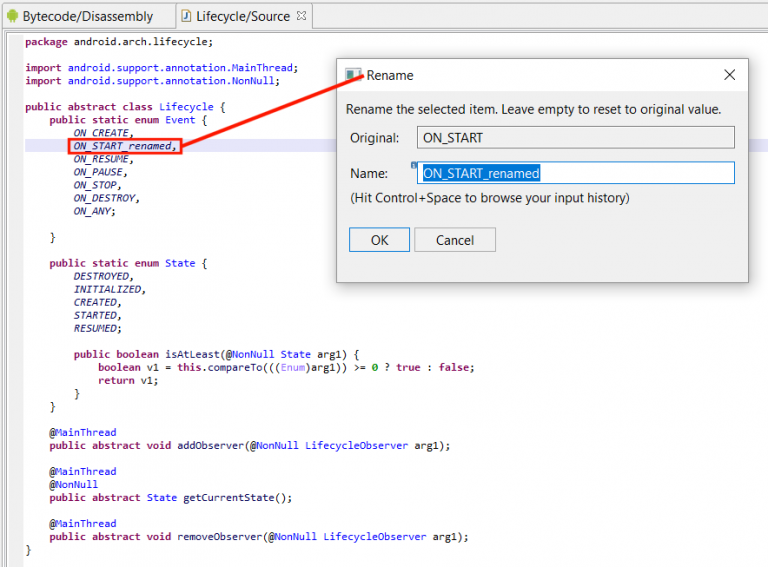
Task: Click the addObserver method declaration
Action: [x=208, y=445]
